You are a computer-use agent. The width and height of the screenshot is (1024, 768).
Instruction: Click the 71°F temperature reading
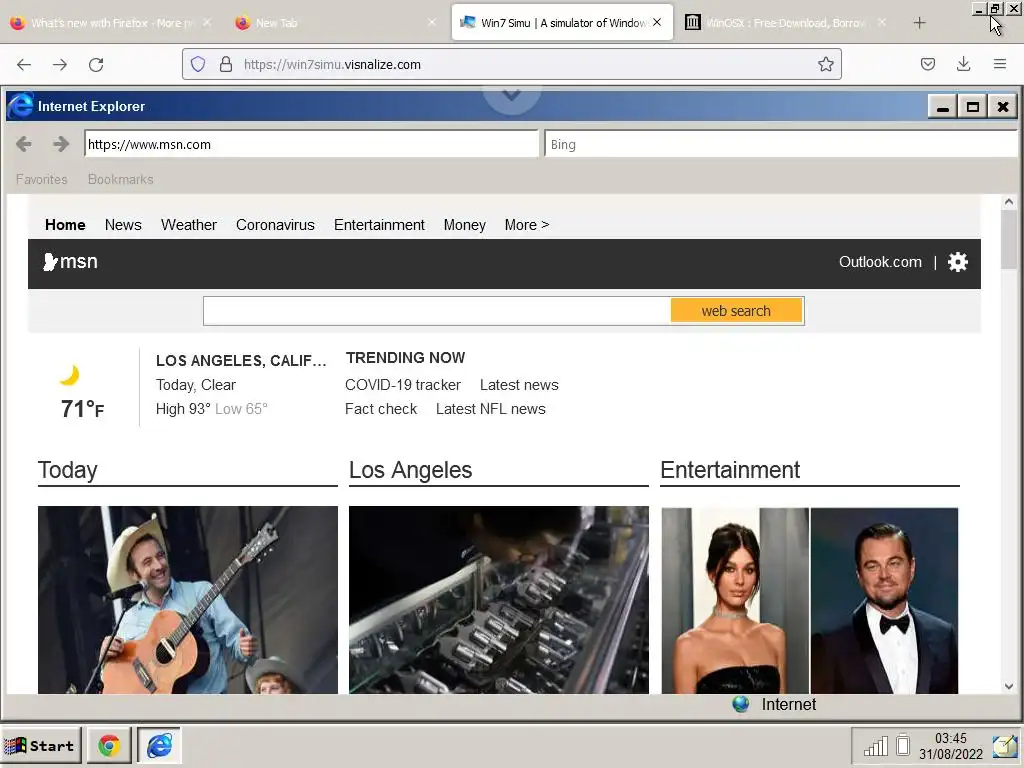(x=82, y=409)
